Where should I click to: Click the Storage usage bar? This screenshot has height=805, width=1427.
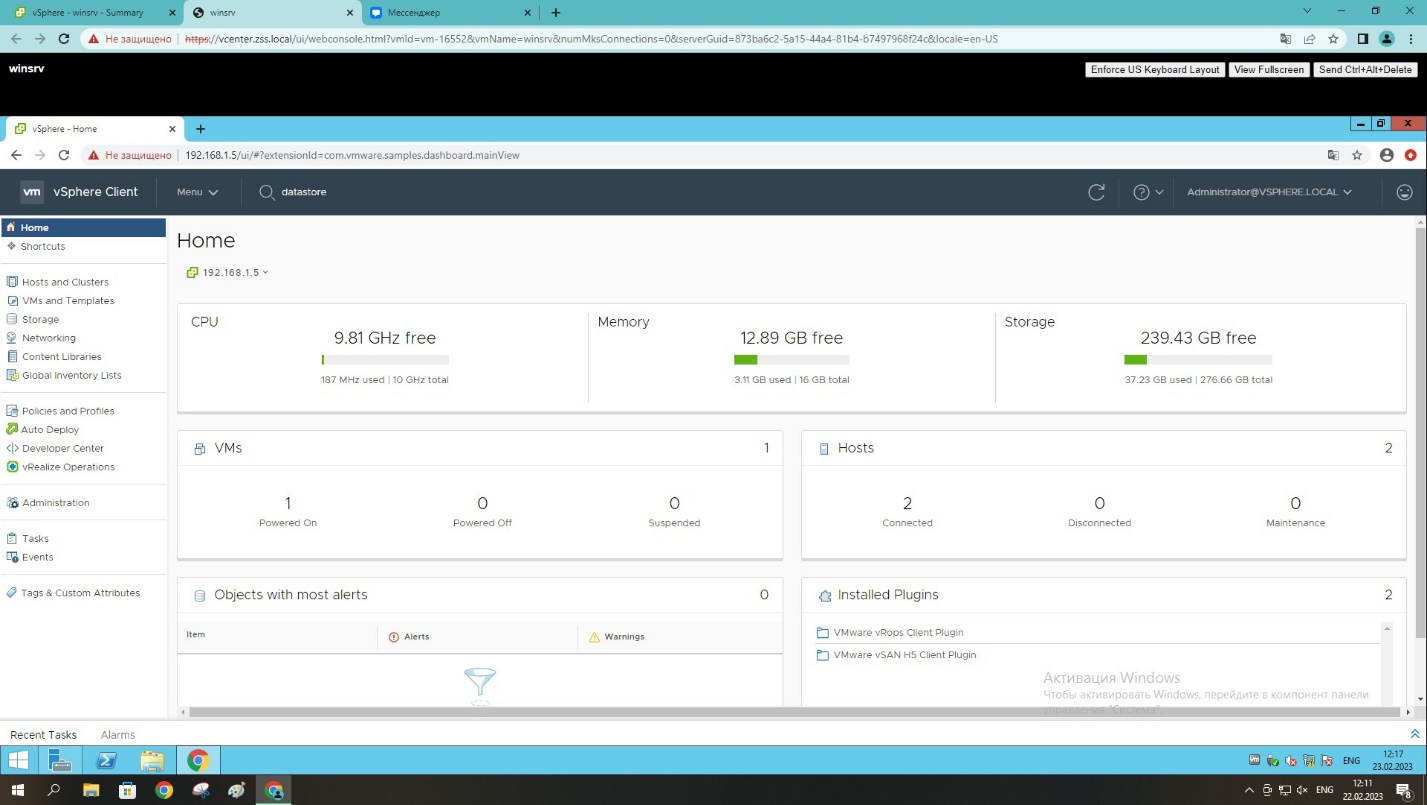pos(1198,360)
